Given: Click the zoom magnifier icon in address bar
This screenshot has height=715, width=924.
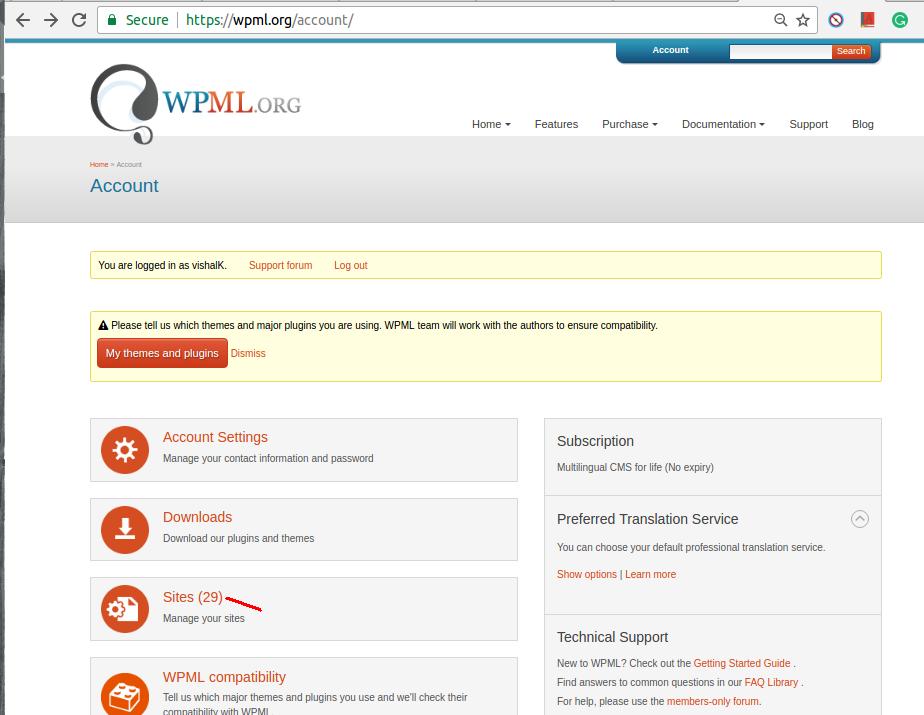Looking at the screenshot, I should pyautogui.click(x=780, y=20).
